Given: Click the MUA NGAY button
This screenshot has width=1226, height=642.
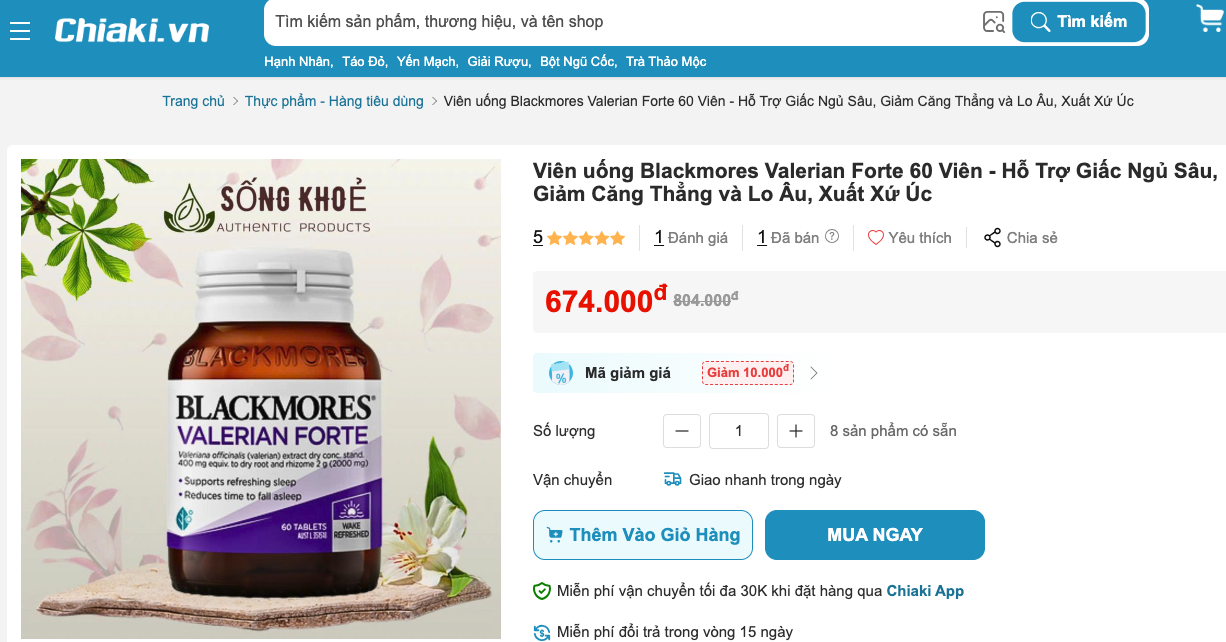Looking at the screenshot, I should [x=875, y=535].
